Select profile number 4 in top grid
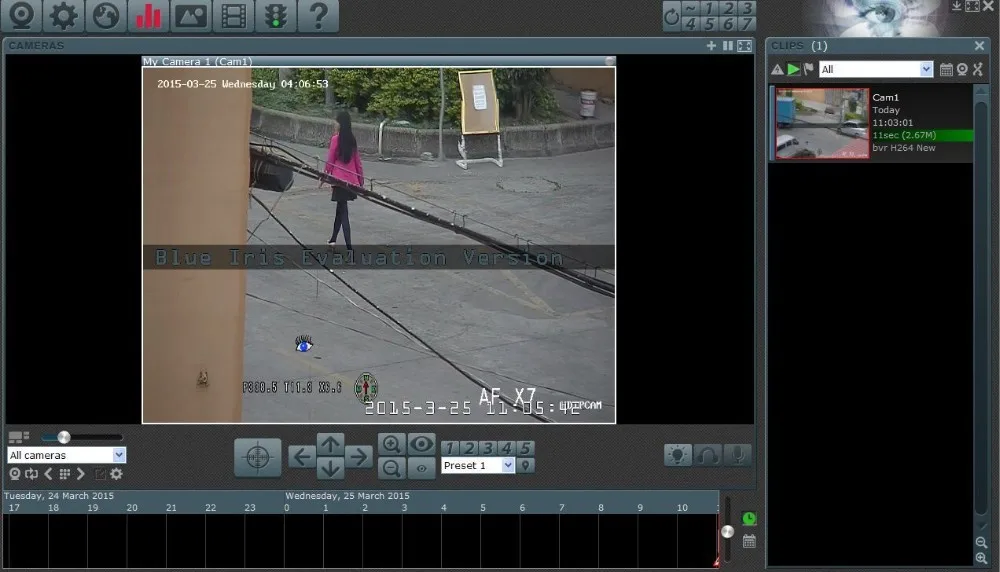1000x572 pixels. [x=691, y=24]
